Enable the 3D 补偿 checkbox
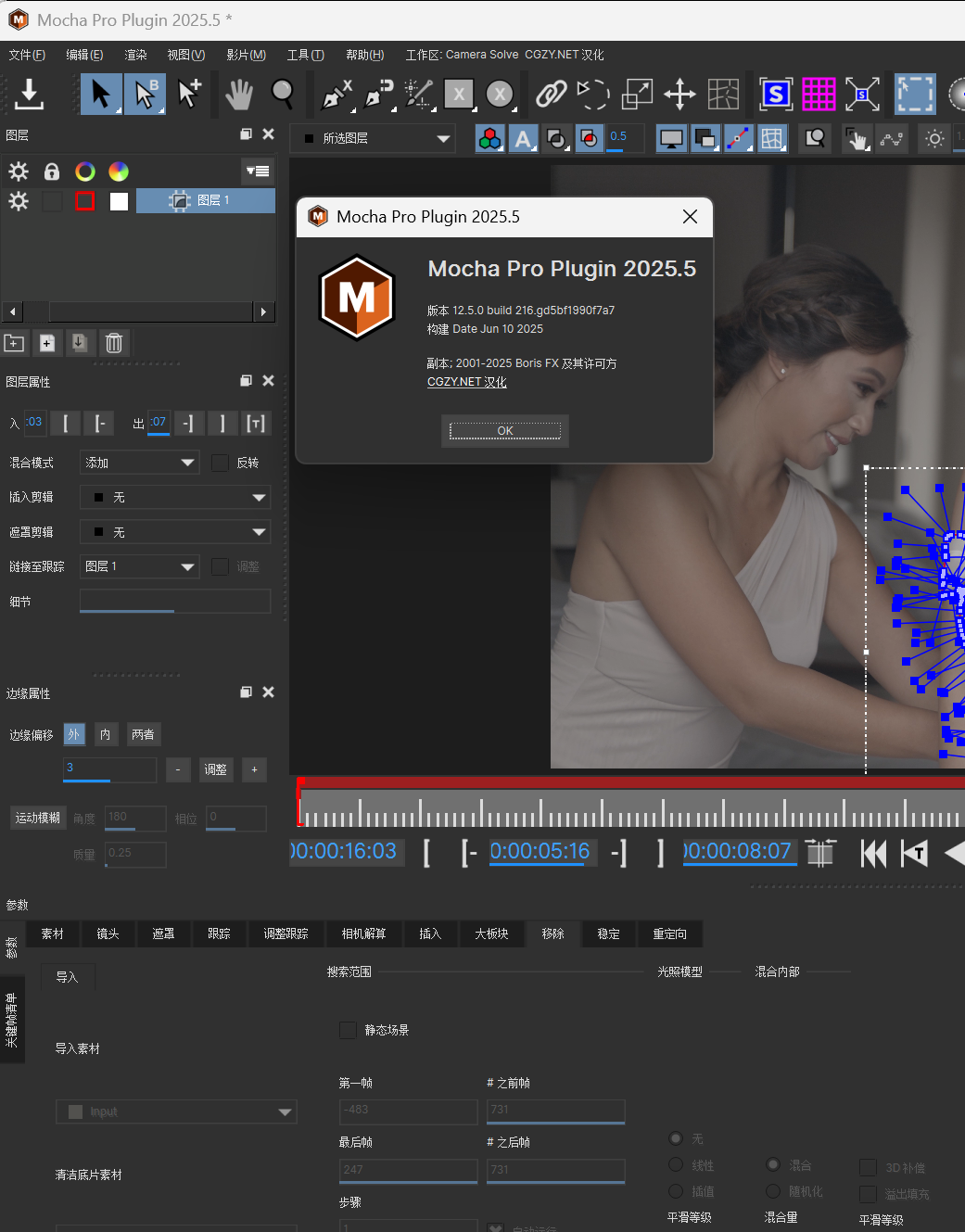Screen dimensions: 965x1232 (868, 1167)
